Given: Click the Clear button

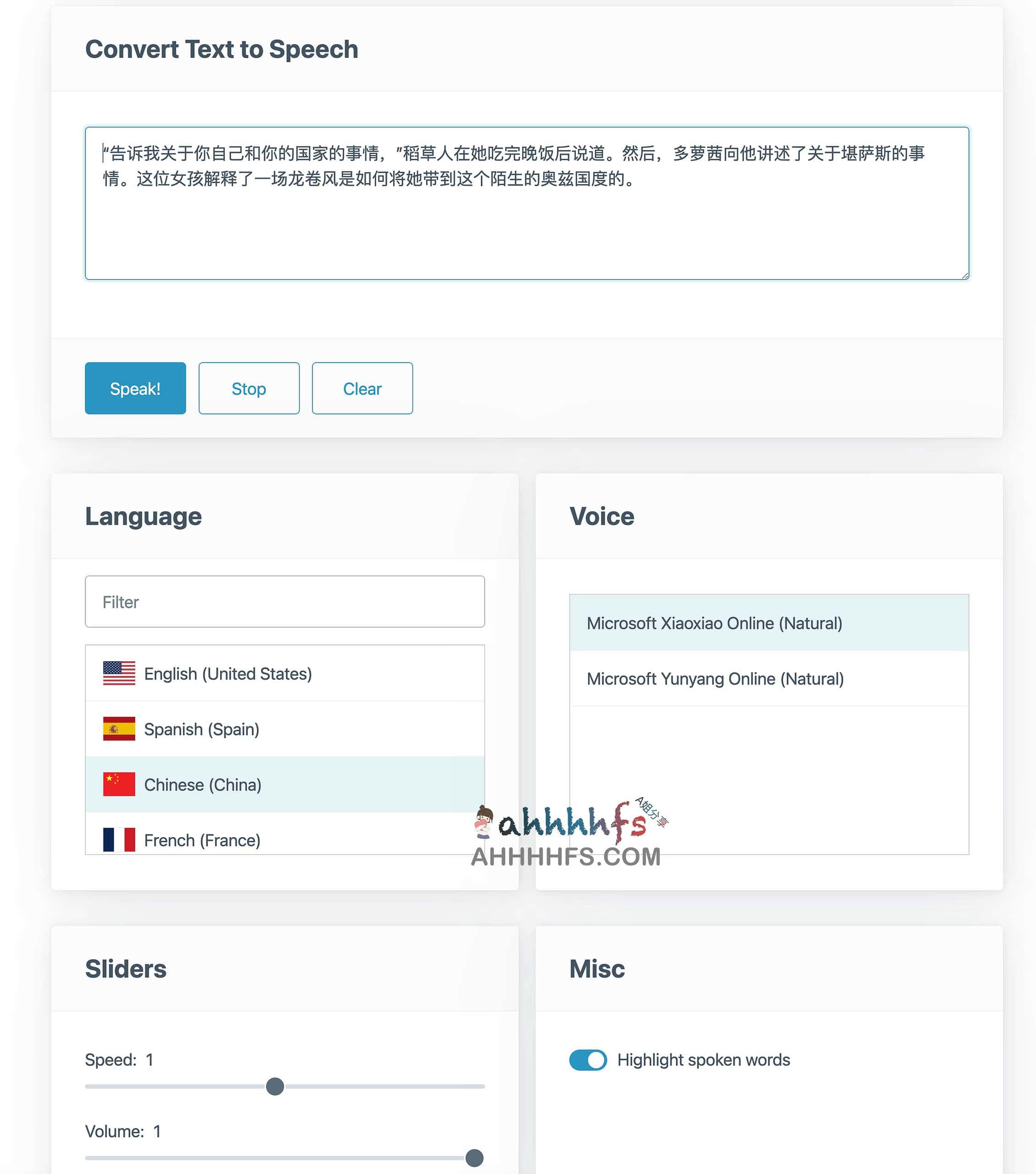Looking at the screenshot, I should click(x=361, y=388).
